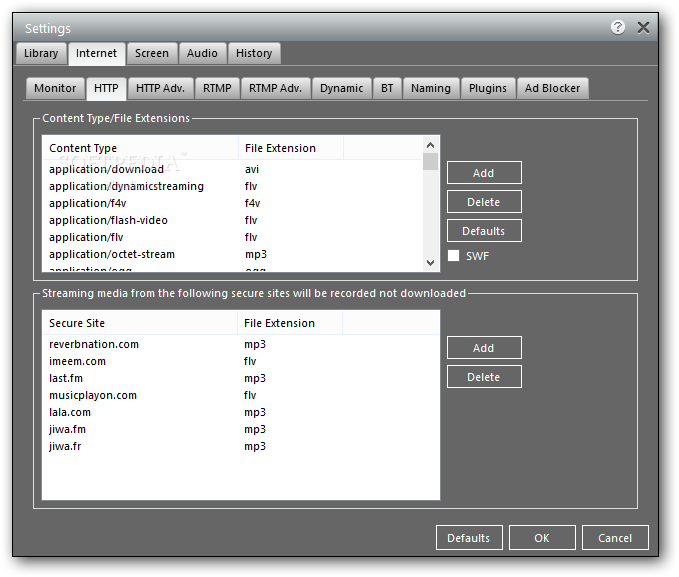
Task: Select the imeem.com row
Action: [x=241, y=361]
